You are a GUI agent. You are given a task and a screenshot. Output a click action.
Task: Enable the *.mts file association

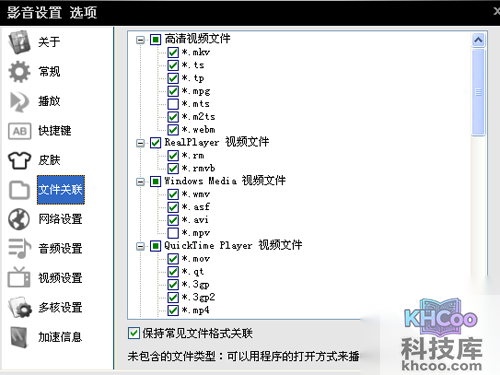point(173,104)
